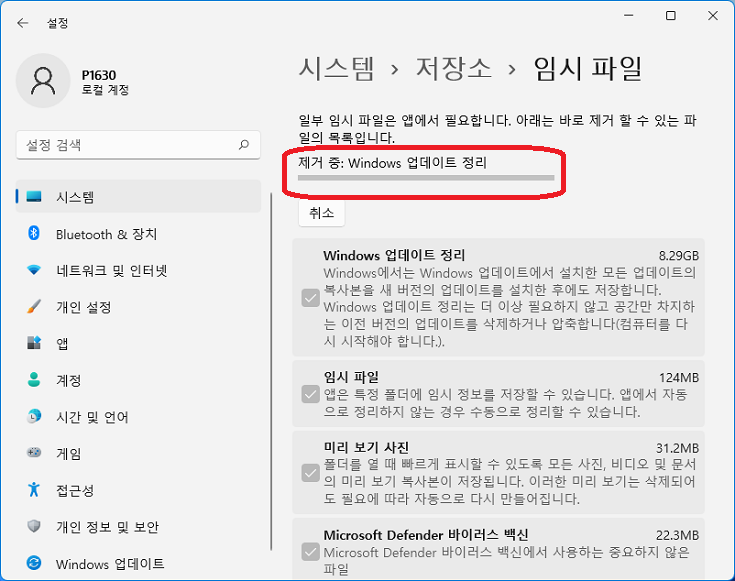
Task: Click the 8.29GB size value
Action: point(678,256)
